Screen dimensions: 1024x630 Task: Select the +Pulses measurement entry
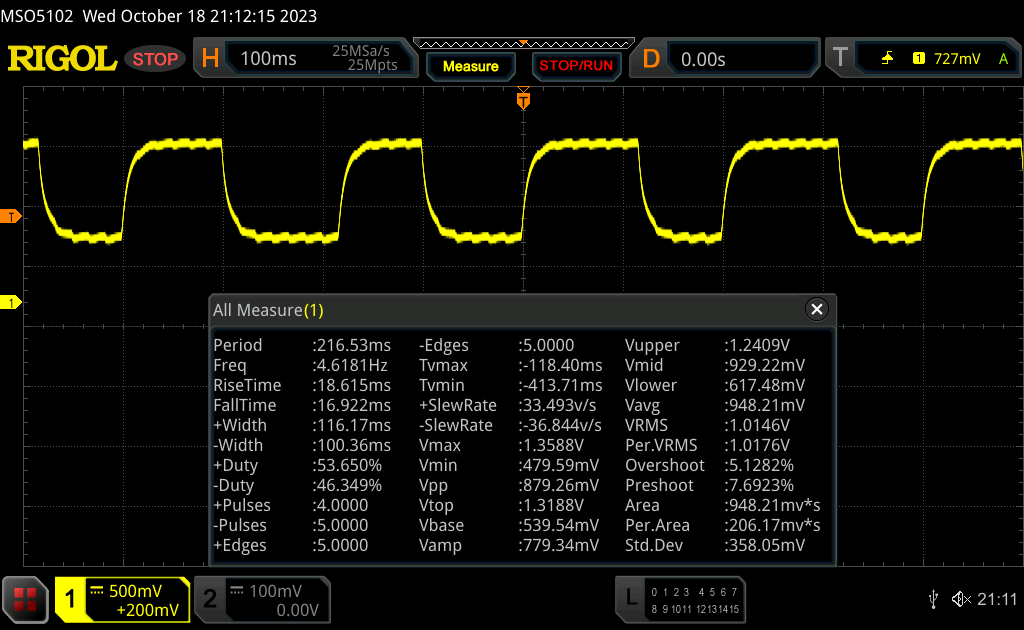291,505
